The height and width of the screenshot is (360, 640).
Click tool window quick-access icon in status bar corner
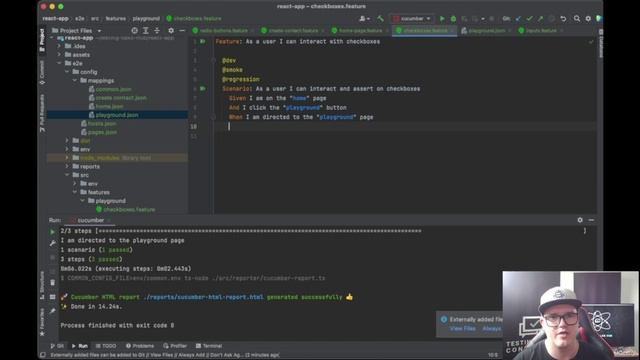[x=42, y=355]
